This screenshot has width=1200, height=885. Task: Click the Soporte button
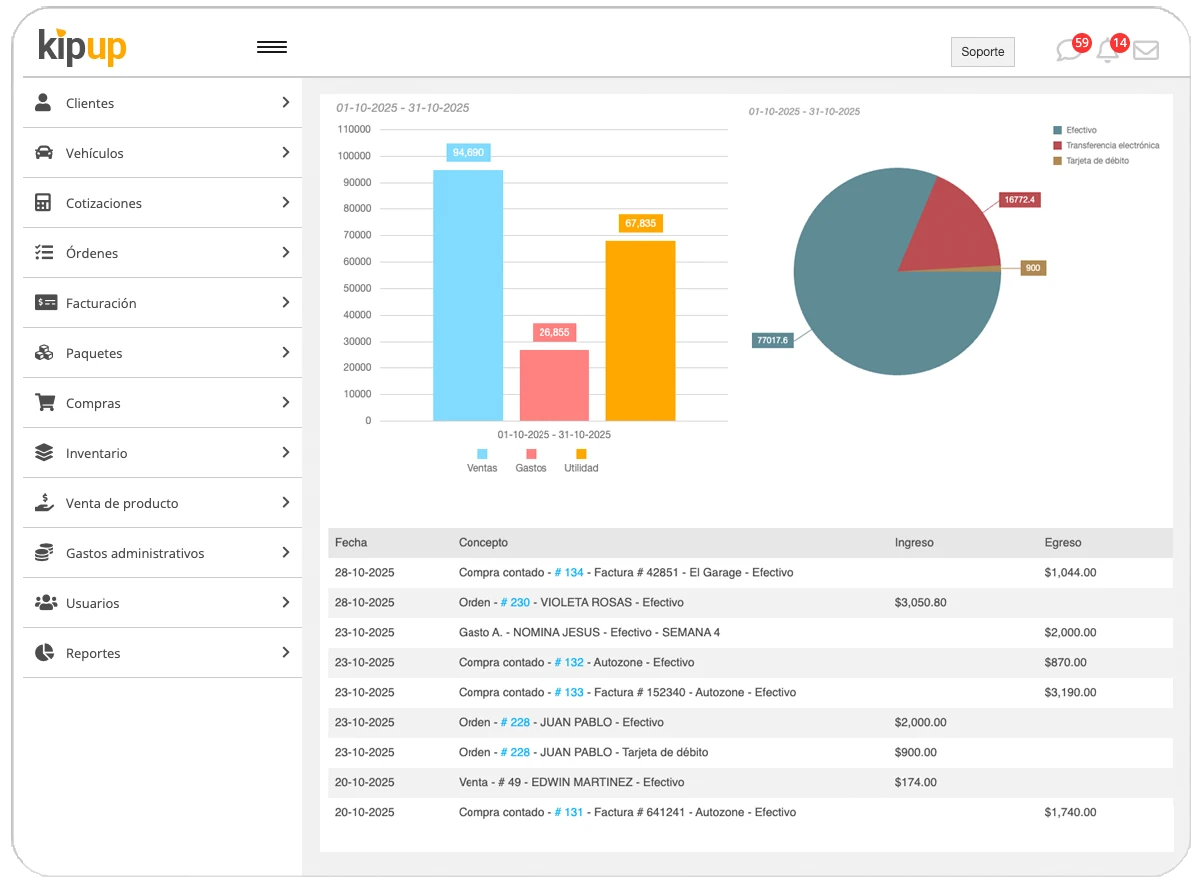click(x=982, y=51)
